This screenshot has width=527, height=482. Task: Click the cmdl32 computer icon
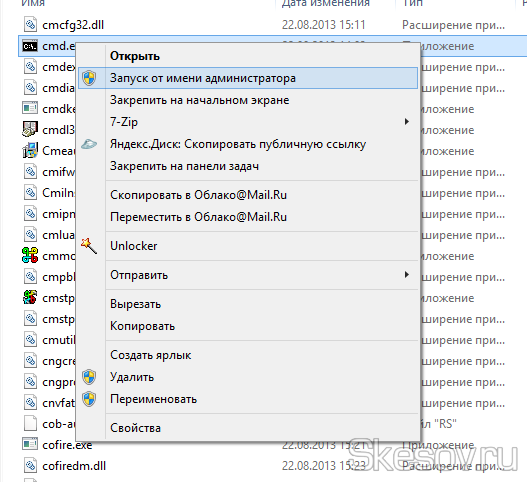tap(30, 130)
